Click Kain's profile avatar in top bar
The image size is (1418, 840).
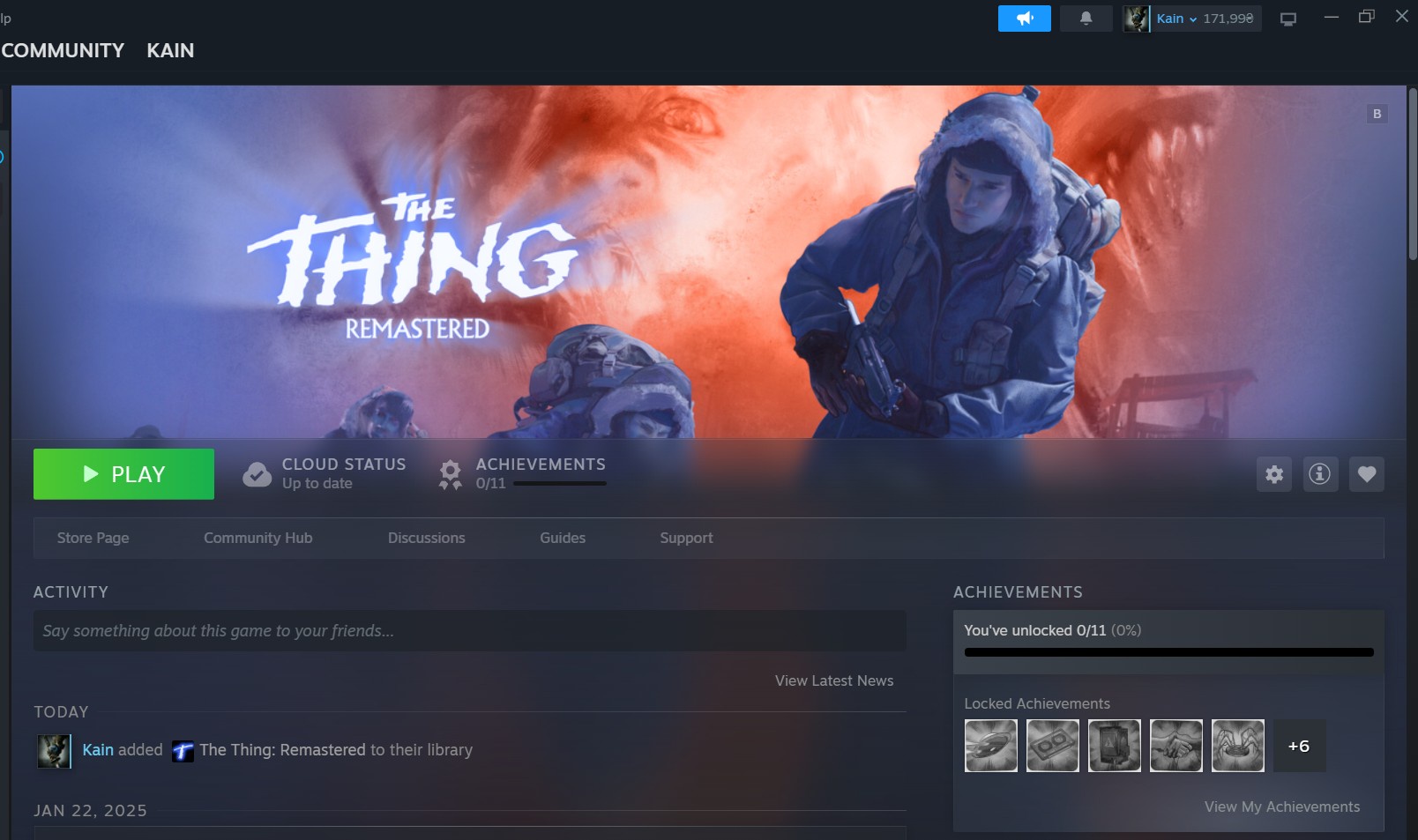click(x=1136, y=19)
